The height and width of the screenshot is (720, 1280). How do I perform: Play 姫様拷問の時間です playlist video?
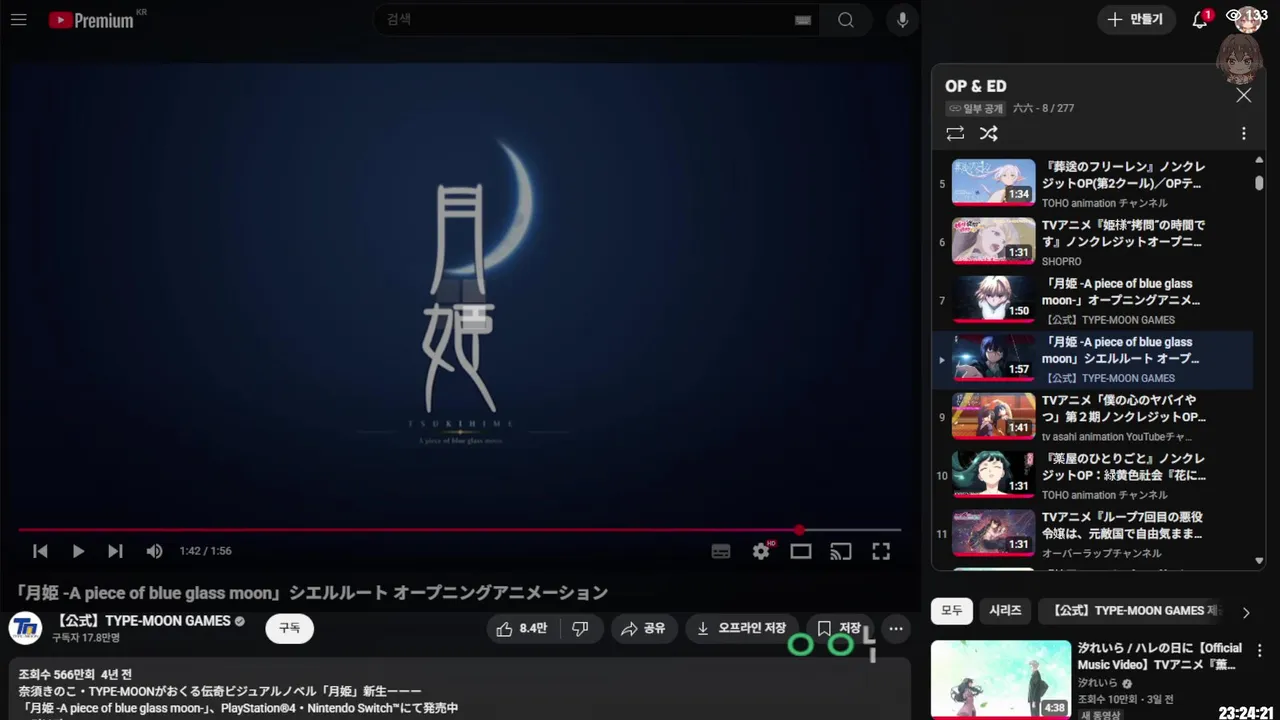(1092, 241)
